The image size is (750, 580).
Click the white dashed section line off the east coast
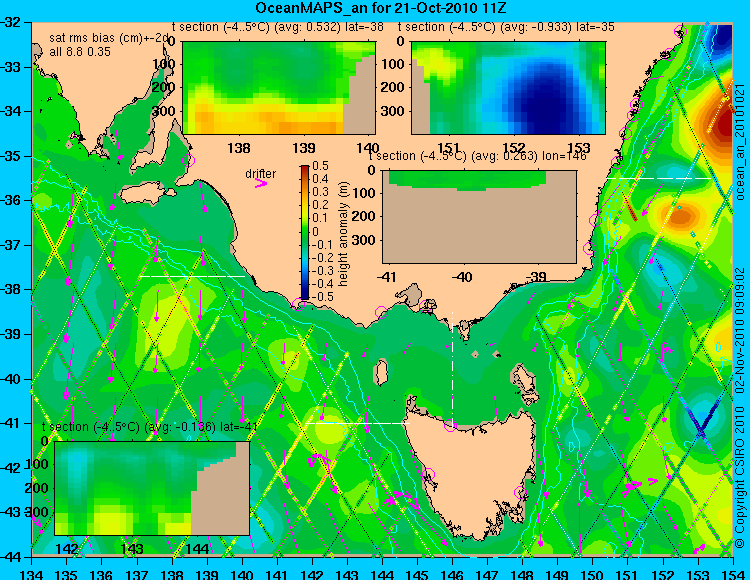[x=660, y=178]
